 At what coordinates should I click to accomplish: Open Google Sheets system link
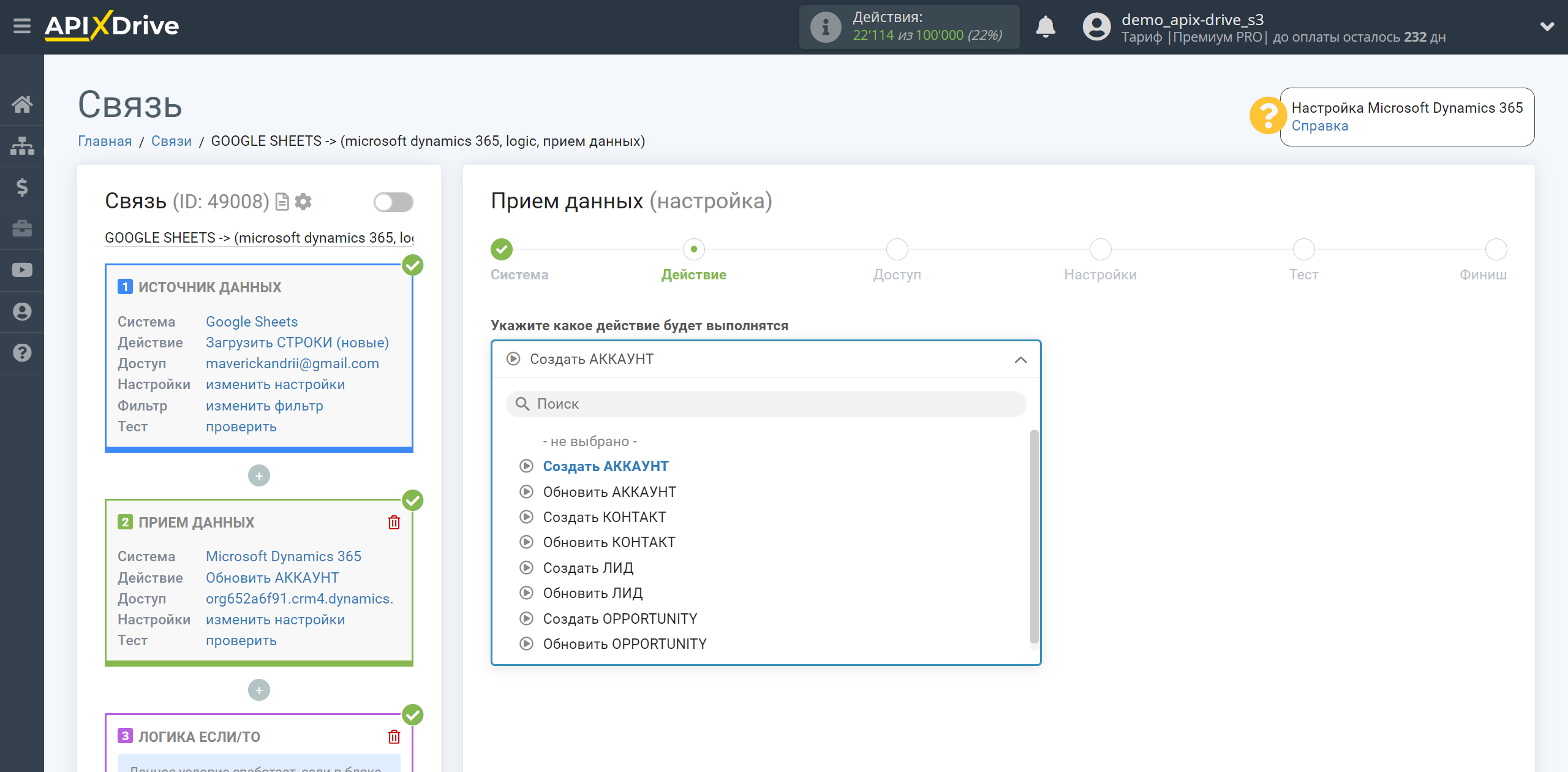252,322
